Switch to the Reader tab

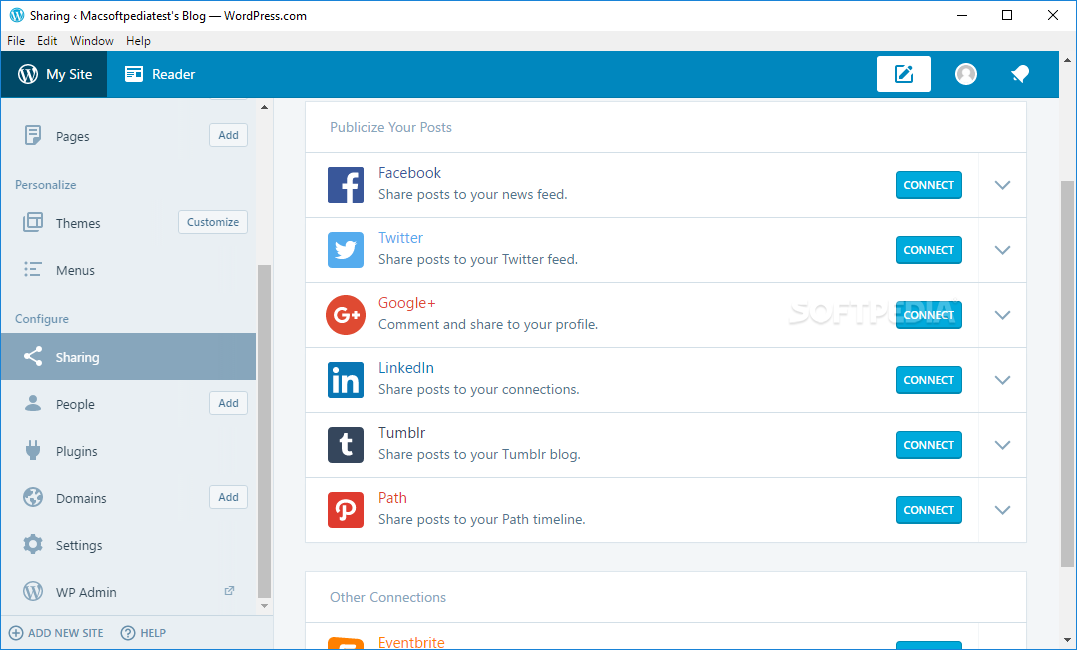click(160, 74)
